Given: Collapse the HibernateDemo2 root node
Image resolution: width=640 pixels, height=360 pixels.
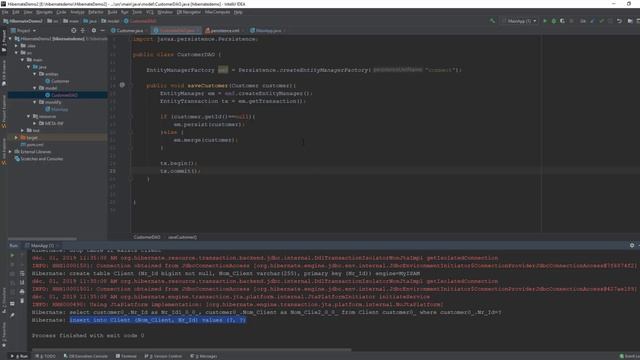Looking at the screenshot, I should click(x=11, y=39).
